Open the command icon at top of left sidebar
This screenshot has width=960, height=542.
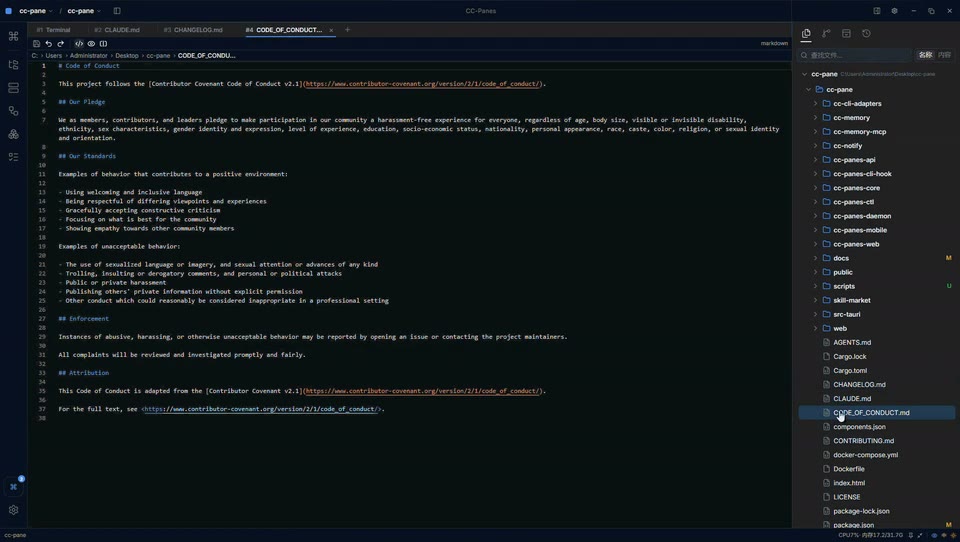click(x=13, y=36)
